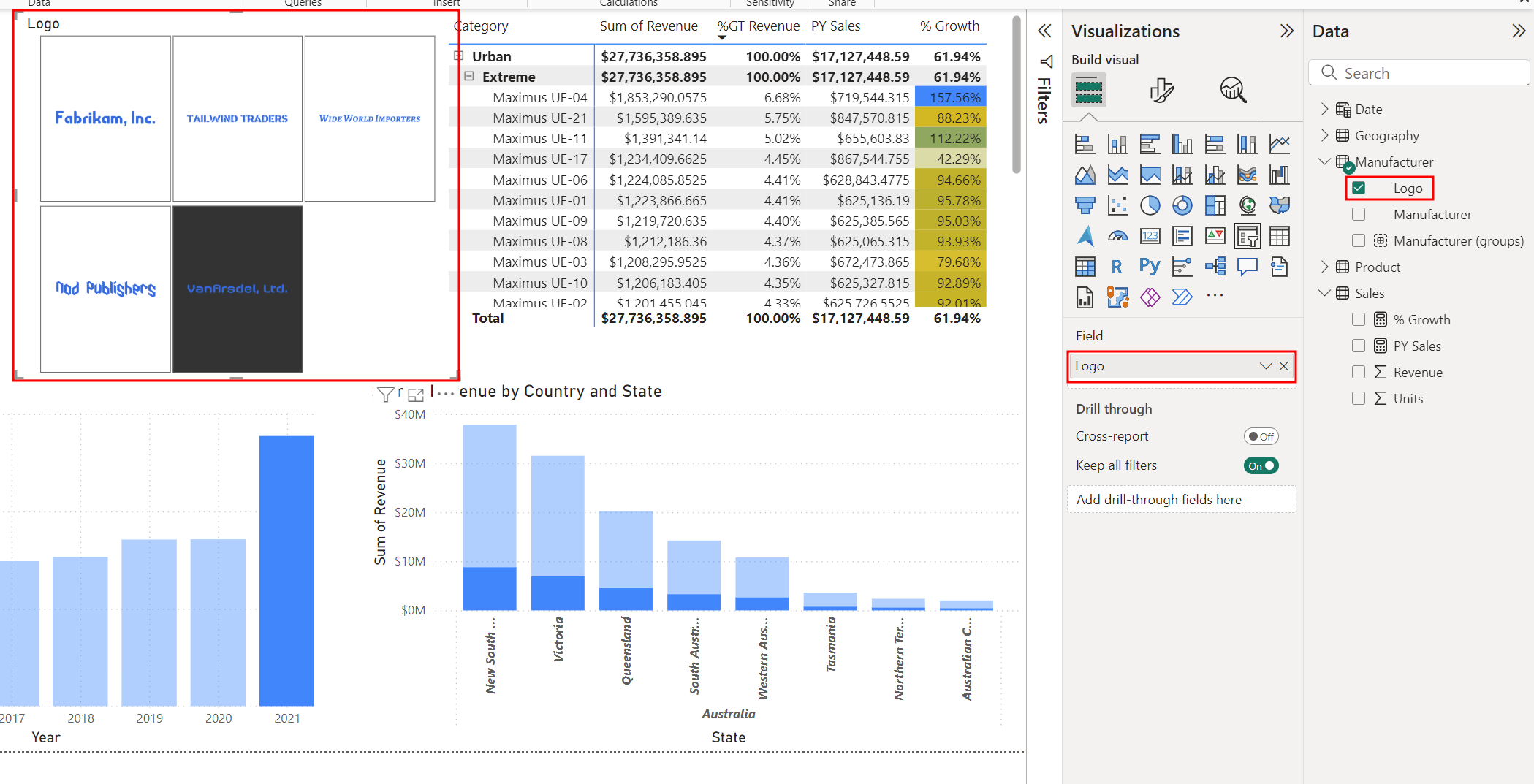The image size is (1534, 784).
Task: Select the Line chart visual icon
Action: click(x=1280, y=144)
